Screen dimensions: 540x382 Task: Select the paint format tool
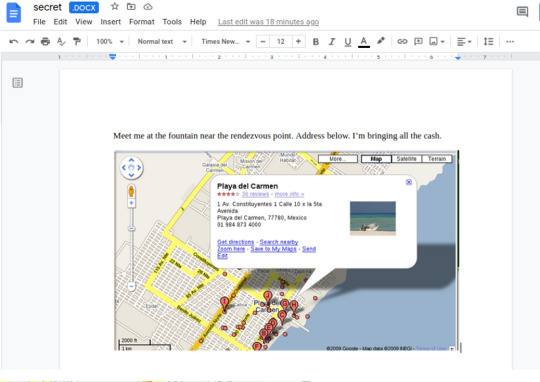pyautogui.click(x=76, y=42)
